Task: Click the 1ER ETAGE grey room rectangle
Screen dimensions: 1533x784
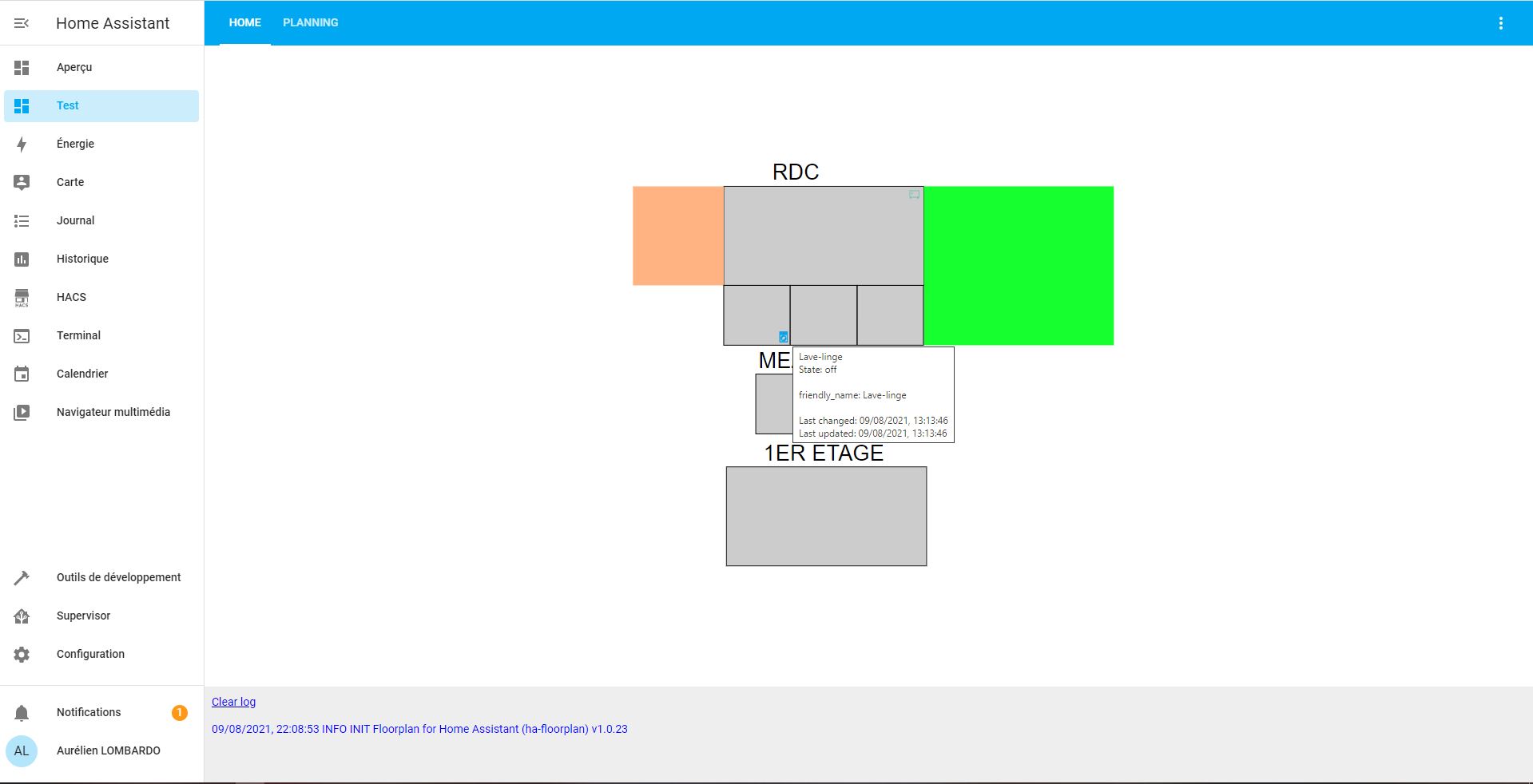Action: [x=826, y=517]
